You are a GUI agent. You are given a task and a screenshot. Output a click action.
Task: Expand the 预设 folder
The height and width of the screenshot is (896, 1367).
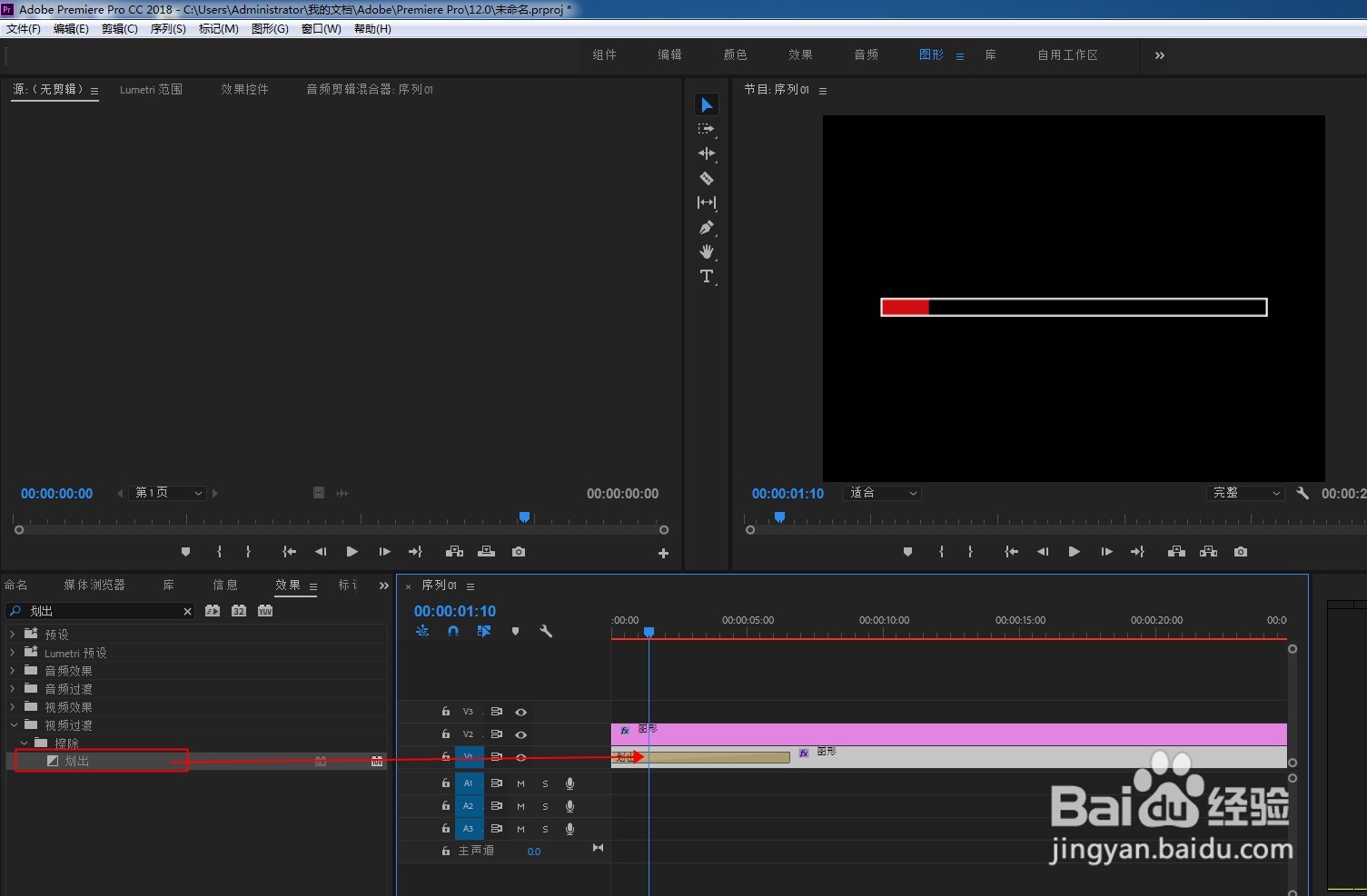click(x=13, y=635)
